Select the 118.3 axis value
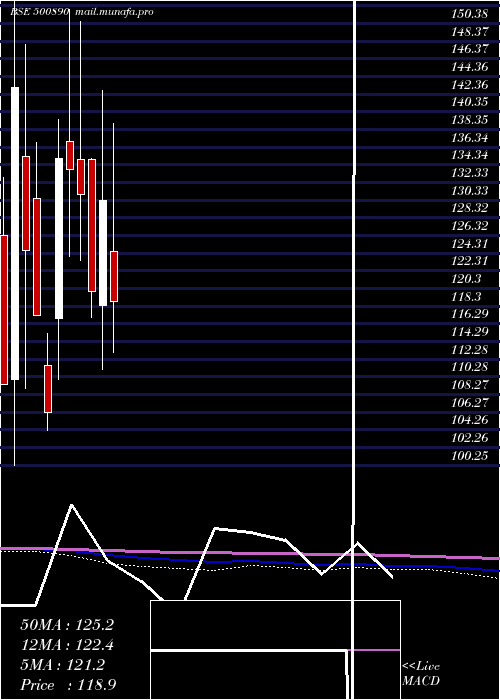This screenshot has height=700, width=500. point(467,296)
